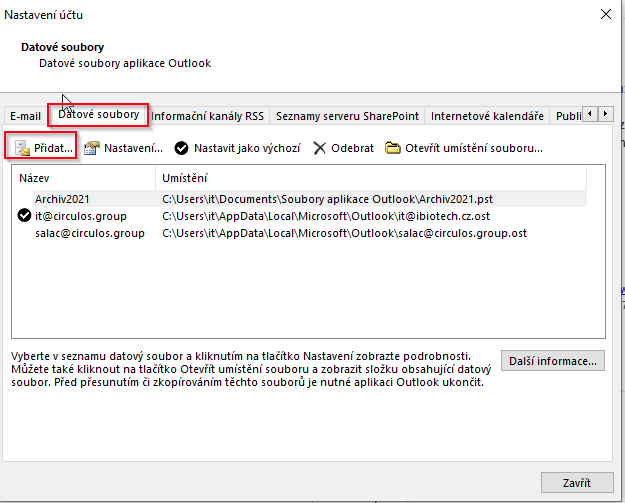This screenshot has width=625, height=503.
Task: Sort by the Název column header
Action: (84, 178)
